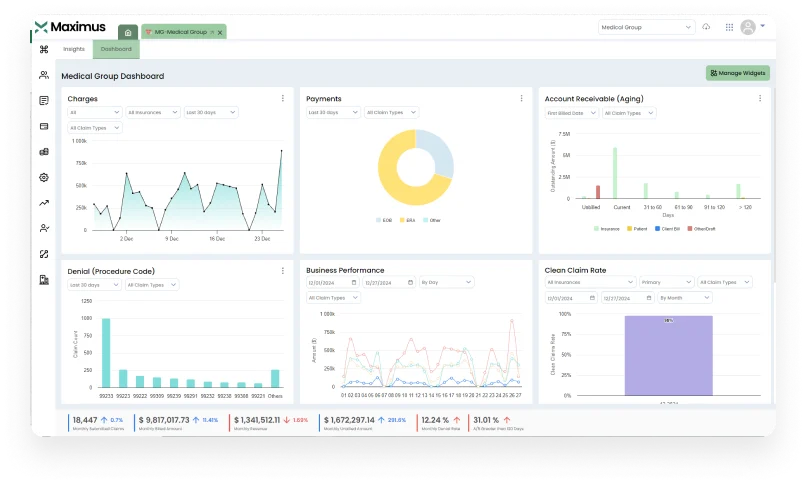Toggle the Other/Draft legend series

coord(702,228)
